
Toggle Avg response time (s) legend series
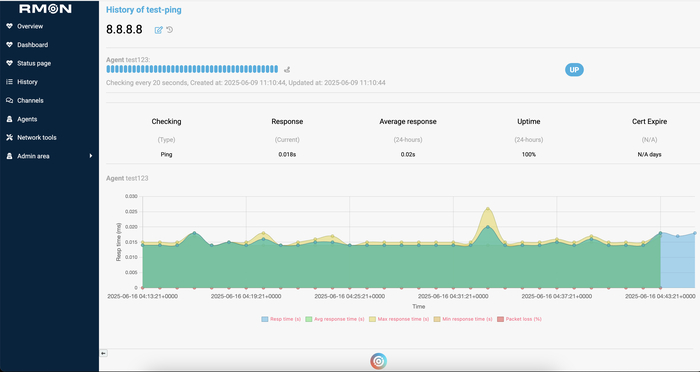[335, 319]
